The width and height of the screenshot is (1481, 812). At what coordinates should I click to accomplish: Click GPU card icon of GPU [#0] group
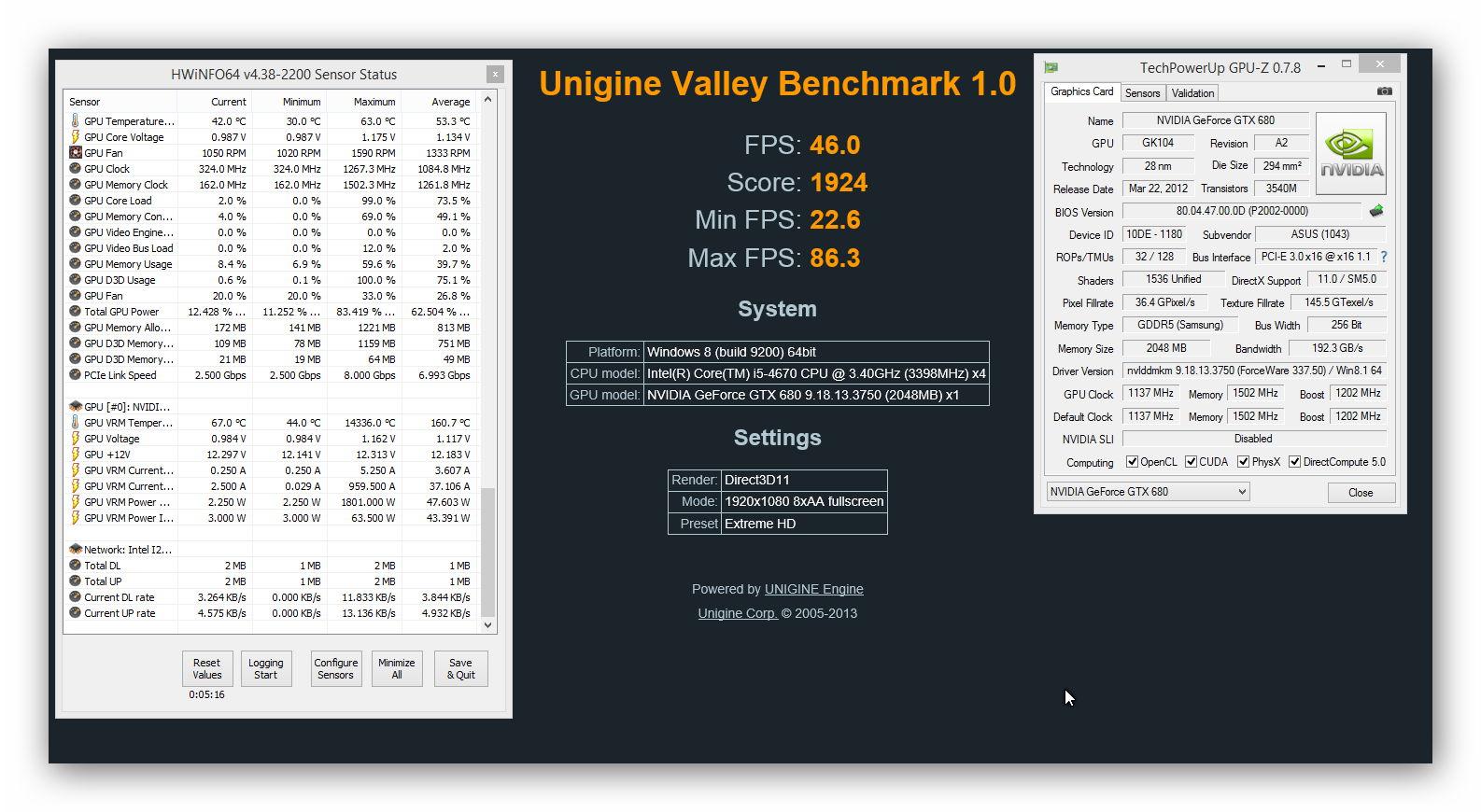pos(75,407)
